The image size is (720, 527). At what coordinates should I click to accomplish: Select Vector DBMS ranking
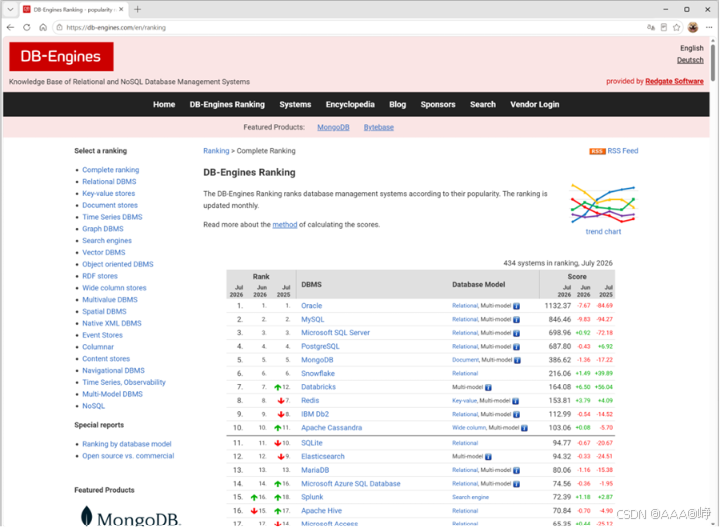point(104,252)
